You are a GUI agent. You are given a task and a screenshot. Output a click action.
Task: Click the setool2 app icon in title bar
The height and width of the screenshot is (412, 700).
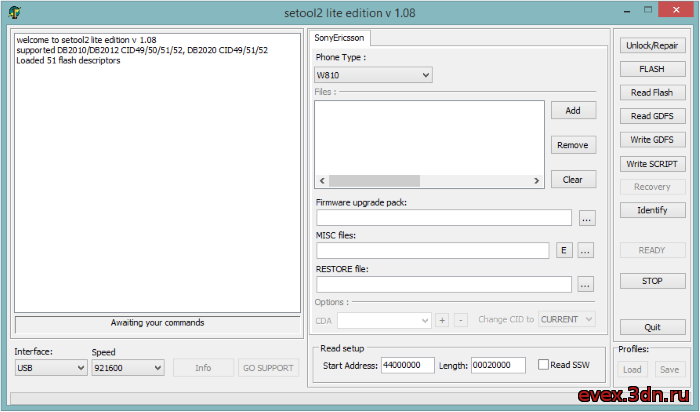(15, 12)
